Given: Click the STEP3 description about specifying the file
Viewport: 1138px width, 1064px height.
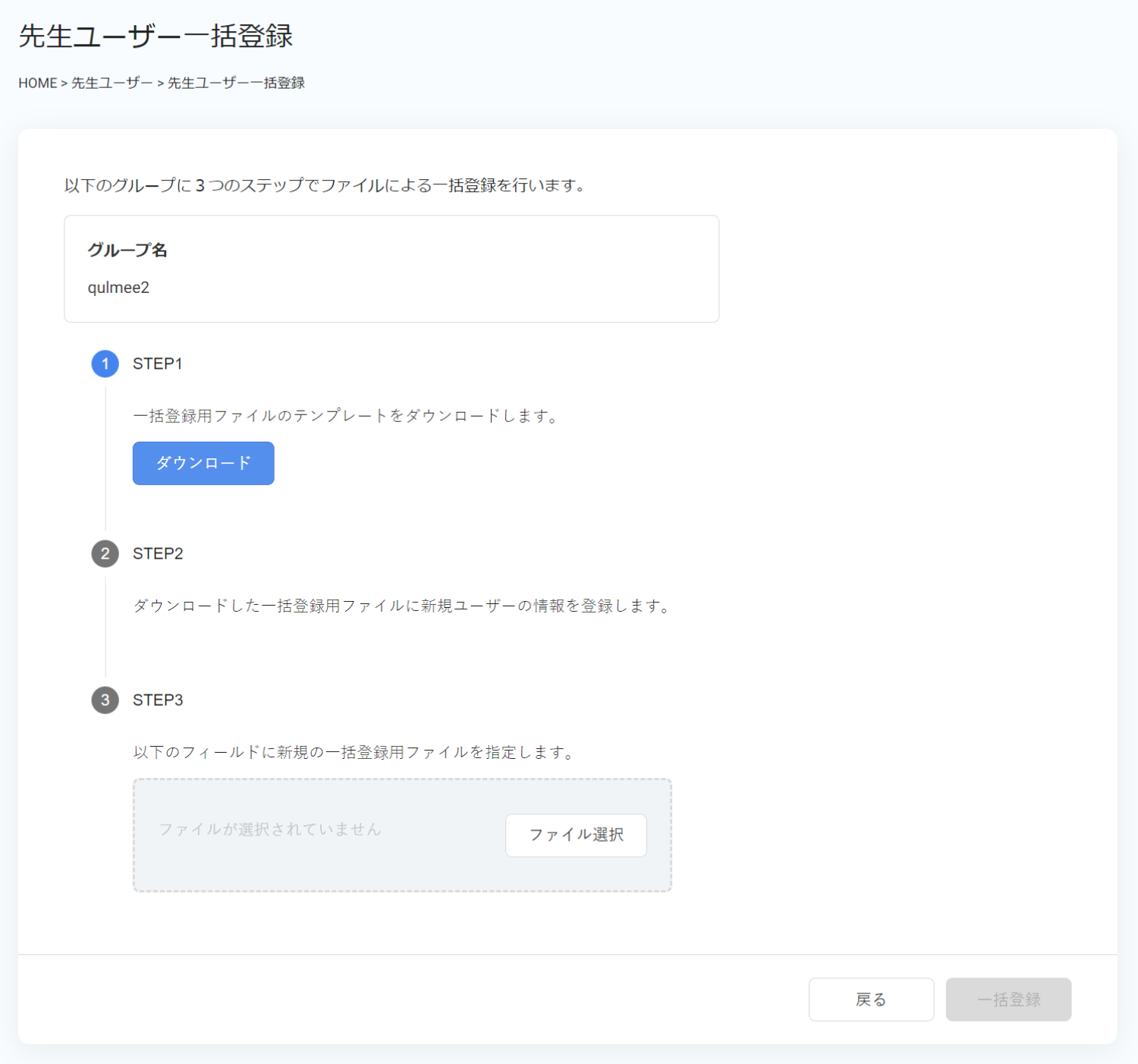Looking at the screenshot, I should 355,752.
